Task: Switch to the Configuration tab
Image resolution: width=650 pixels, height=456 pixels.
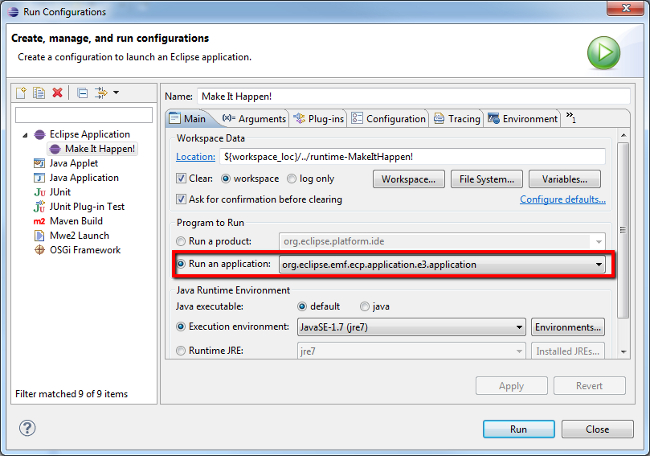Action: (389, 119)
